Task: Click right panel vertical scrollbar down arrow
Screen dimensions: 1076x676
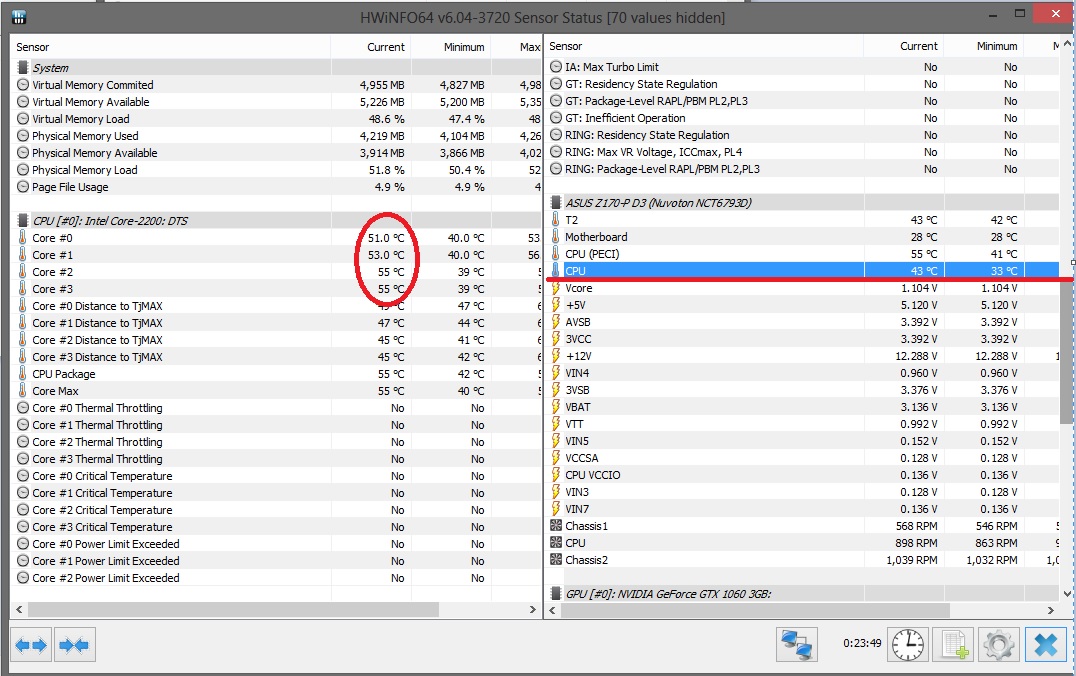Action: tap(1067, 594)
